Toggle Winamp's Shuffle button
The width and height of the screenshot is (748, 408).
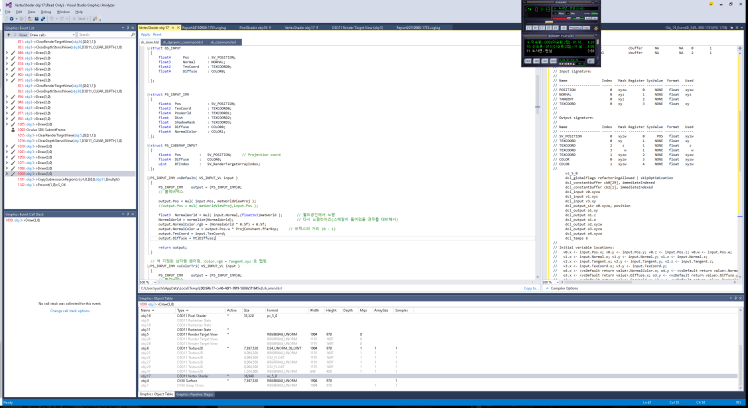575,28
